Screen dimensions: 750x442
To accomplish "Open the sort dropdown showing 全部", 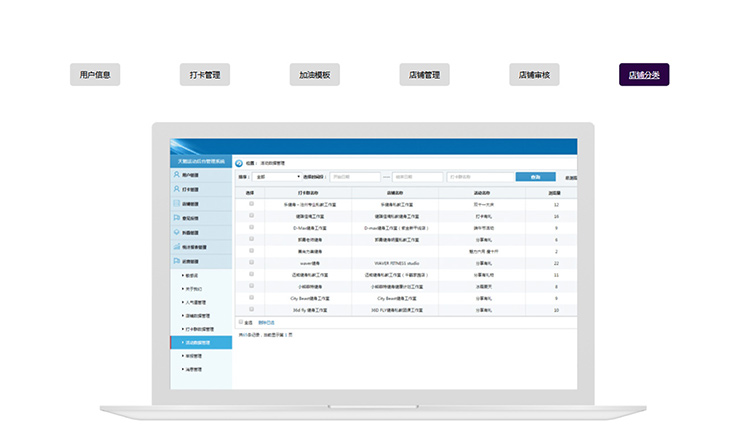I will [x=277, y=177].
